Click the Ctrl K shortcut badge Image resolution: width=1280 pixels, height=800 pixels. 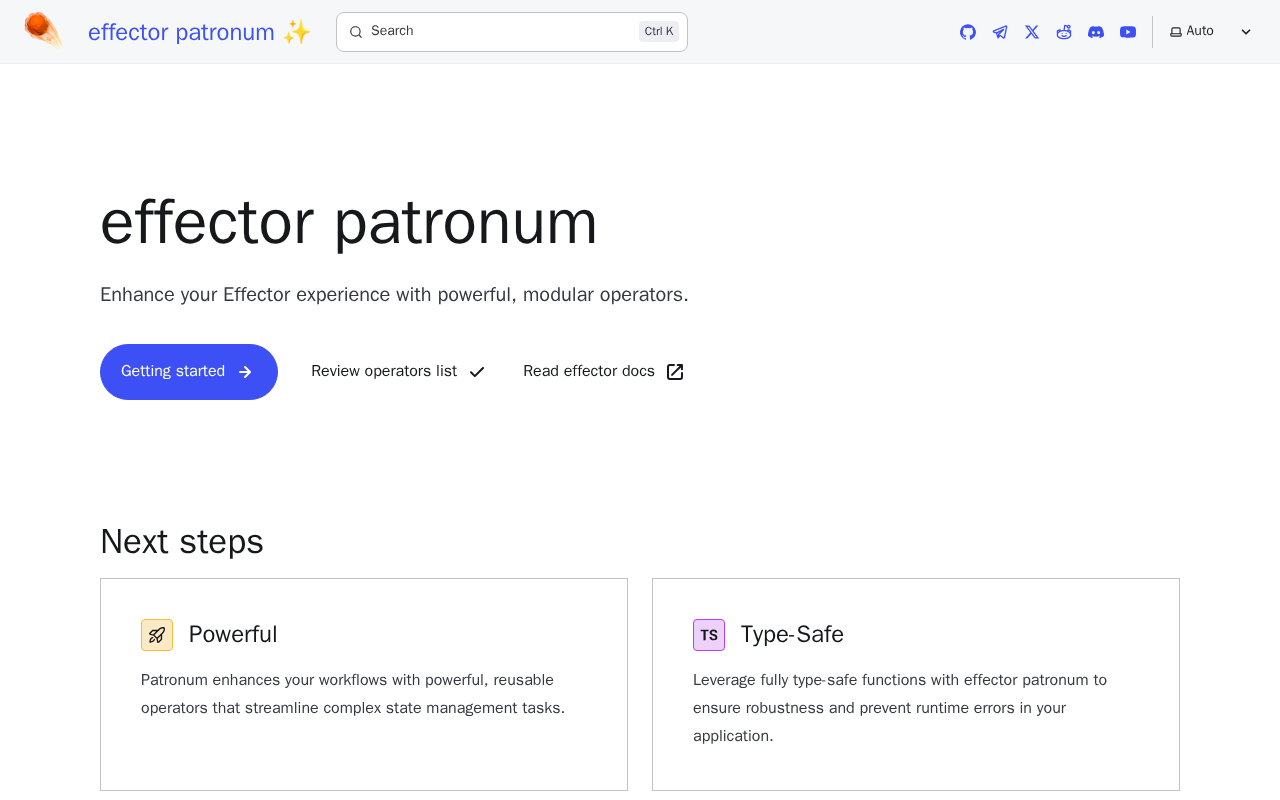pyautogui.click(x=659, y=32)
